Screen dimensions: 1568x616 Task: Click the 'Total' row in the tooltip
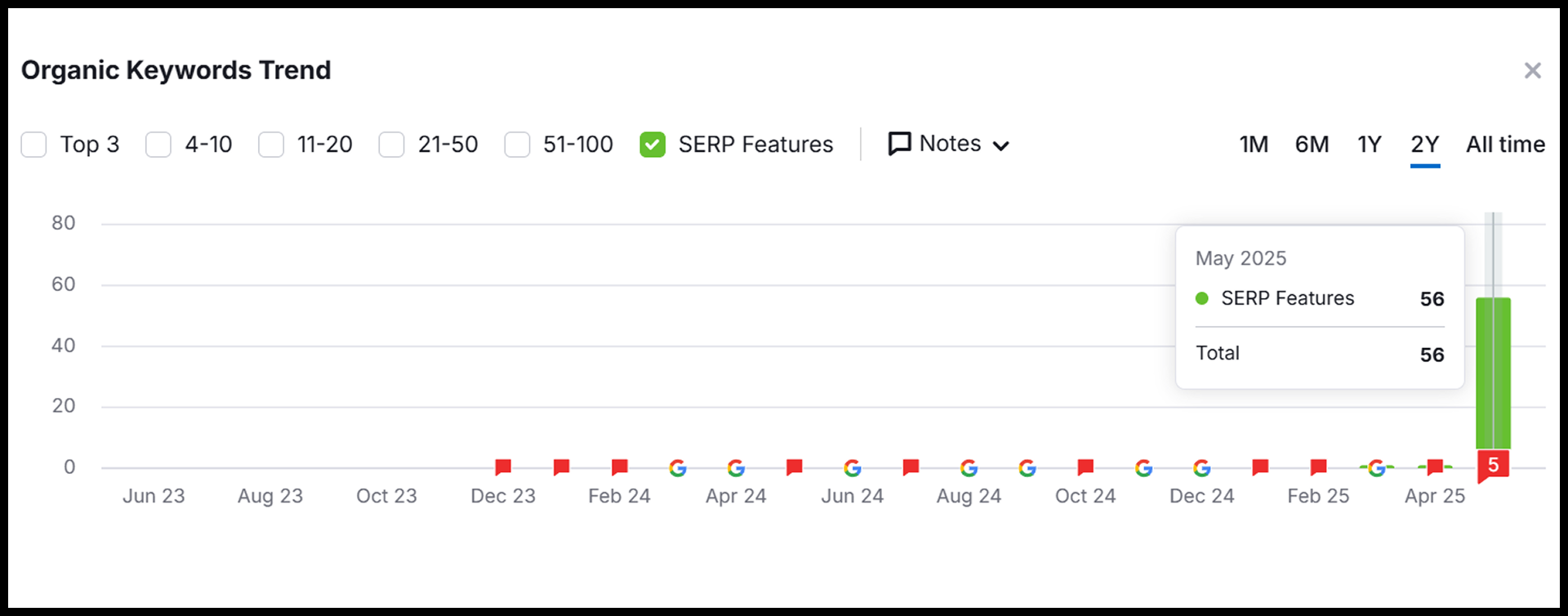1320,354
